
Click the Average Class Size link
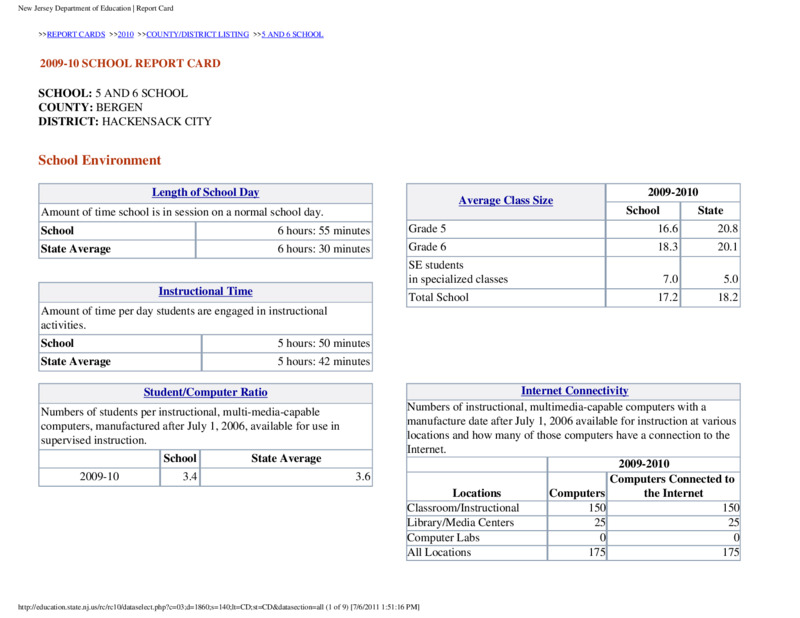pyautogui.click(x=506, y=201)
